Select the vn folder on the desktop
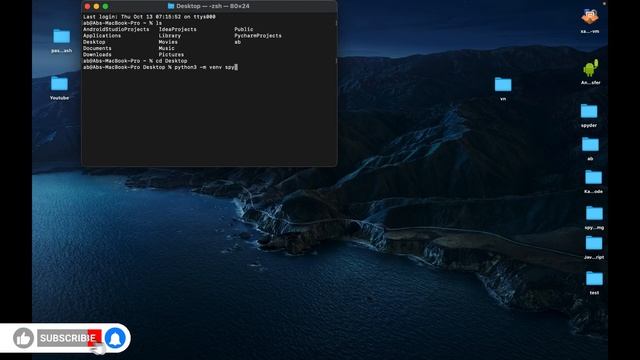Viewport: 640px width, 360px height. click(x=503, y=84)
